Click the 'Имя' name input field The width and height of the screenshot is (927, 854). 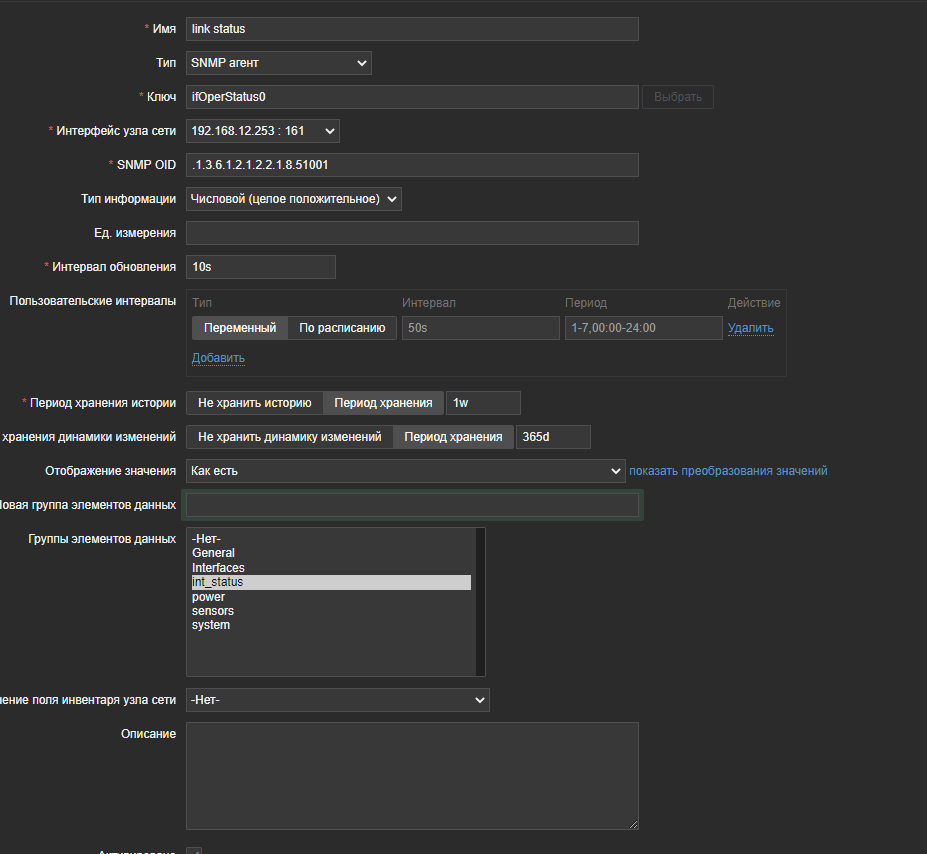412,29
